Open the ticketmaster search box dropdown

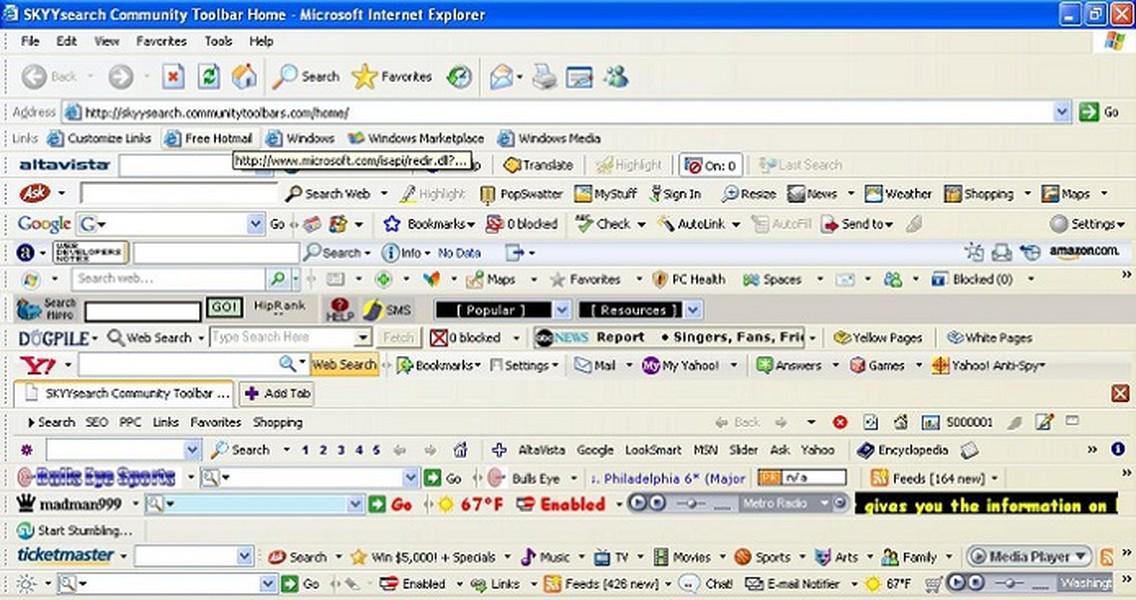pos(244,557)
